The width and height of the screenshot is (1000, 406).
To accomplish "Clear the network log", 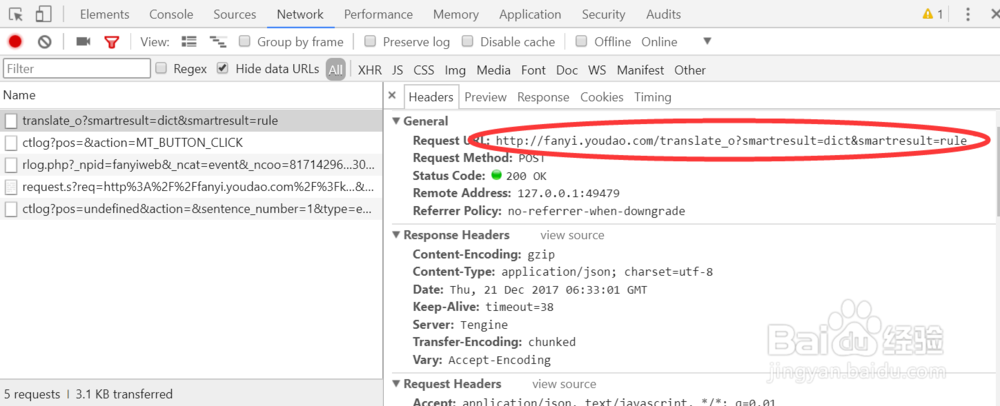I will (44, 42).
